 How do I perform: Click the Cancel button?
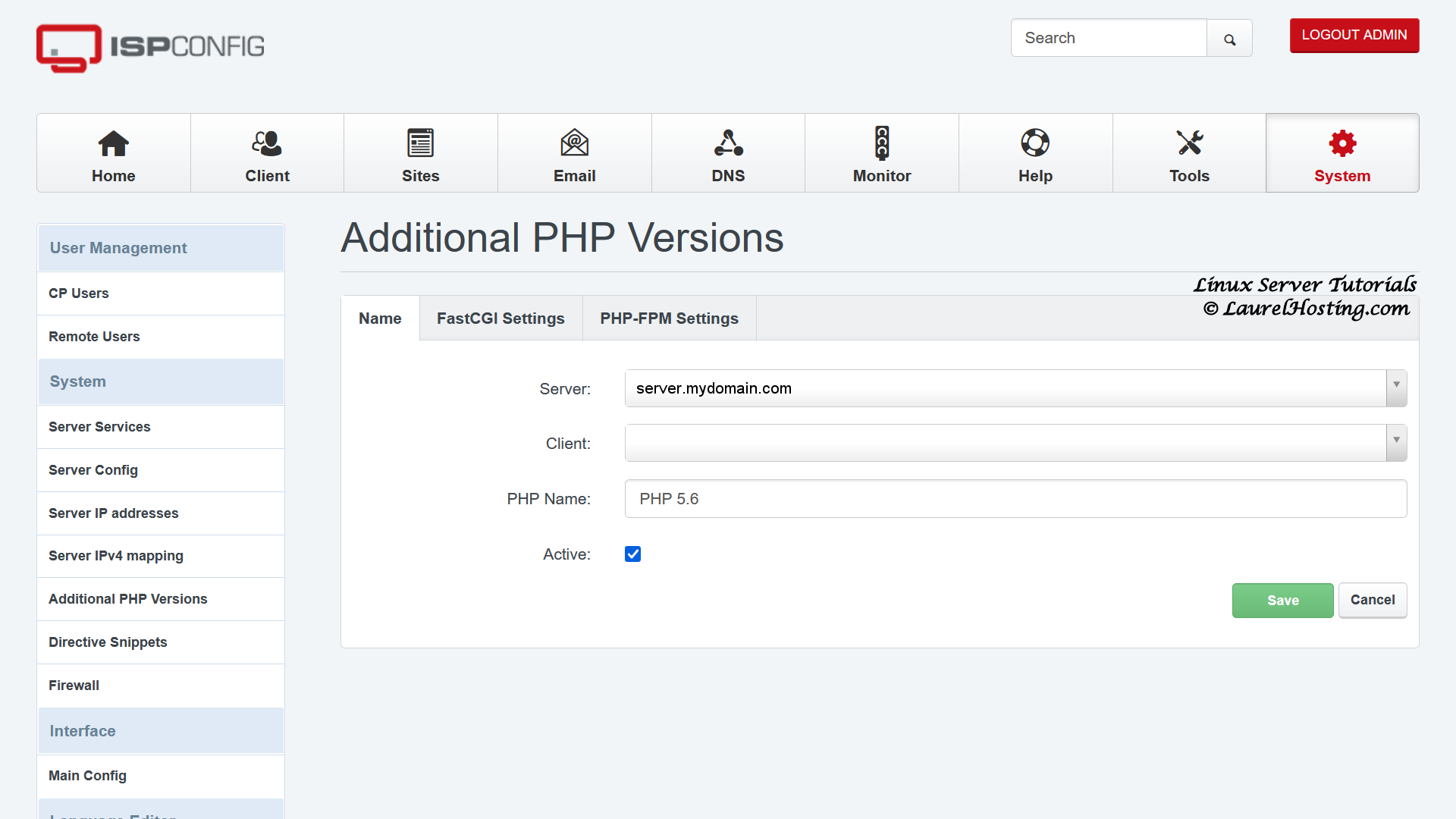click(1373, 601)
